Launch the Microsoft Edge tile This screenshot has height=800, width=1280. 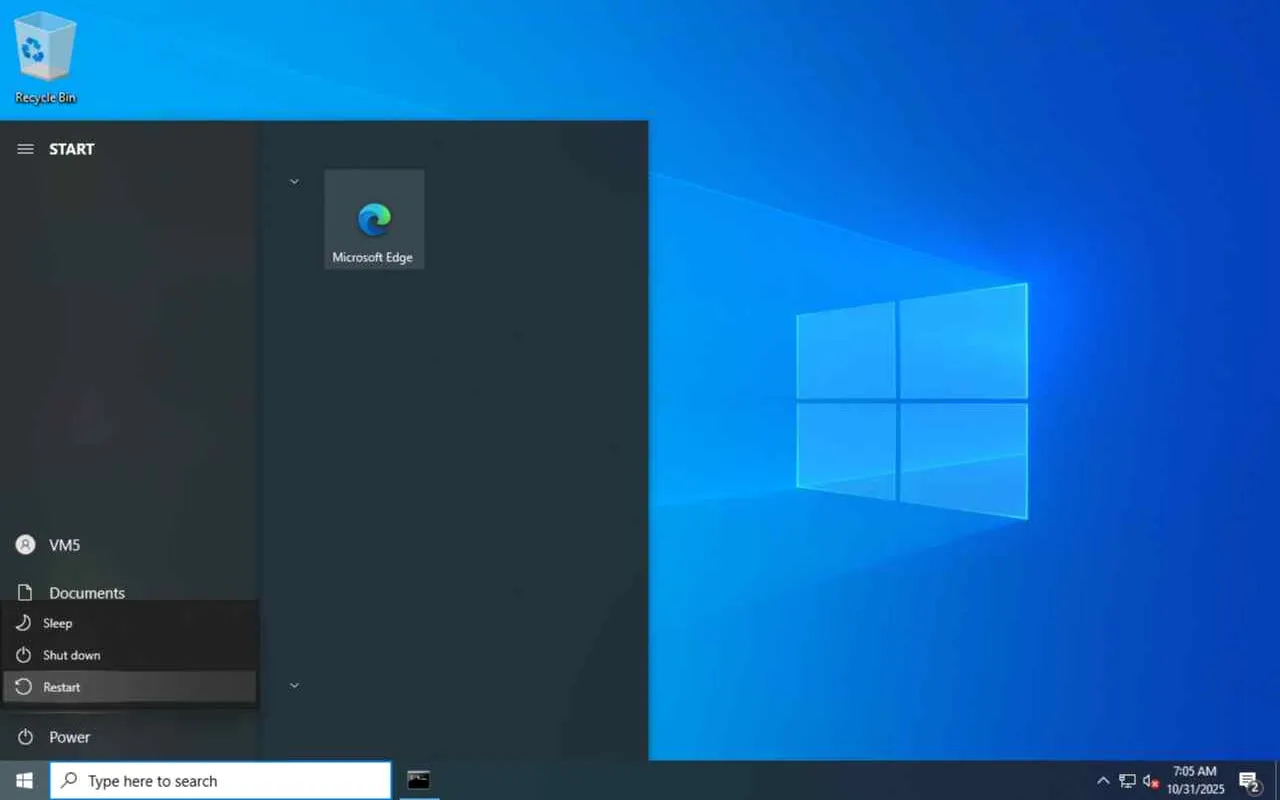[374, 219]
